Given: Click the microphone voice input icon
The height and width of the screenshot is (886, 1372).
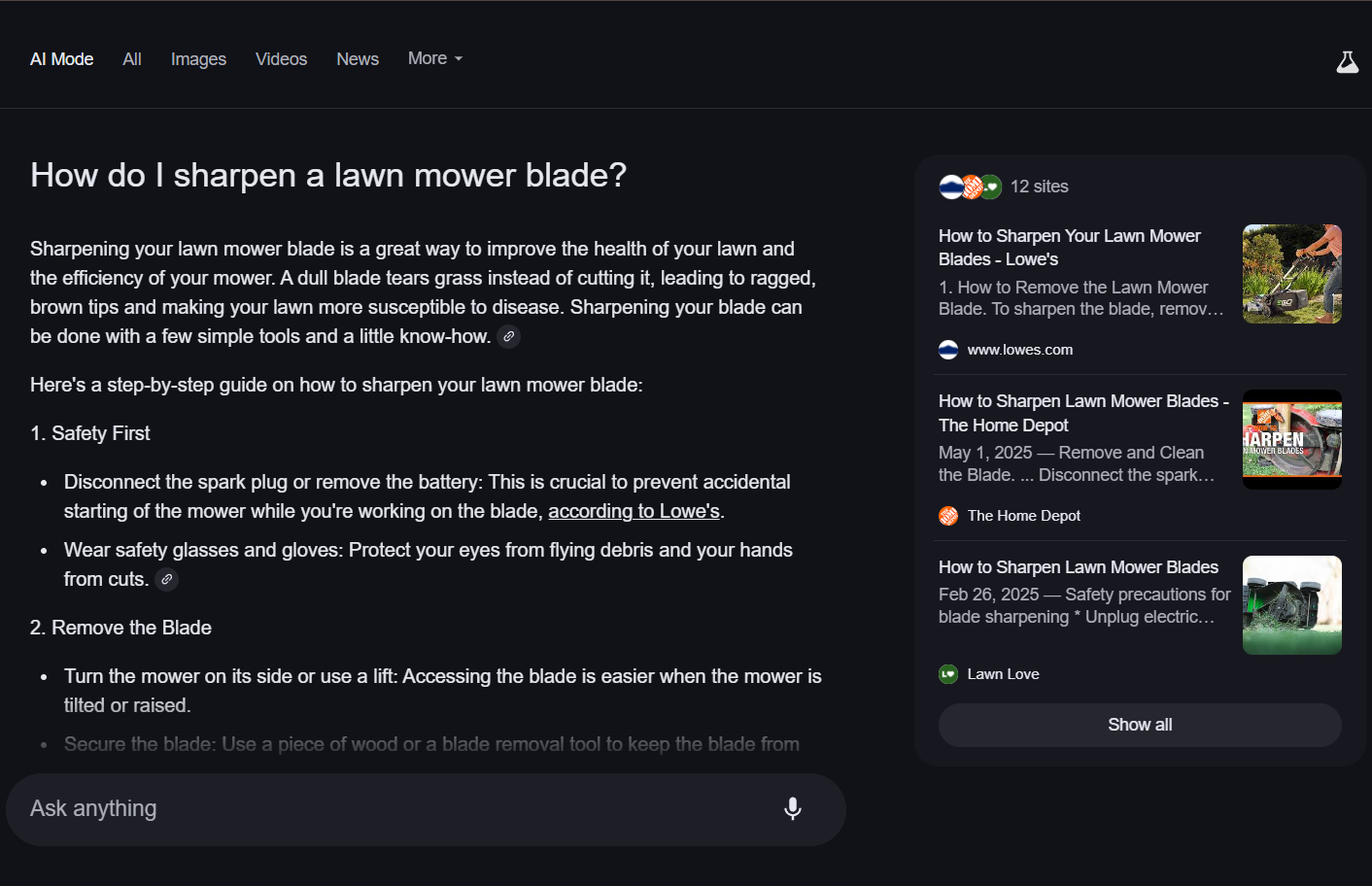Looking at the screenshot, I should (x=793, y=808).
